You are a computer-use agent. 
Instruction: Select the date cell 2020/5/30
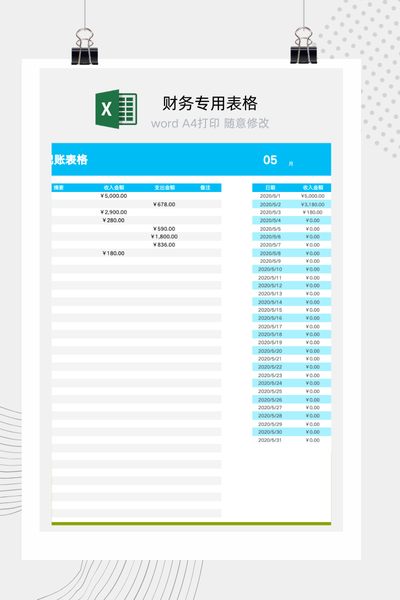click(x=270, y=432)
